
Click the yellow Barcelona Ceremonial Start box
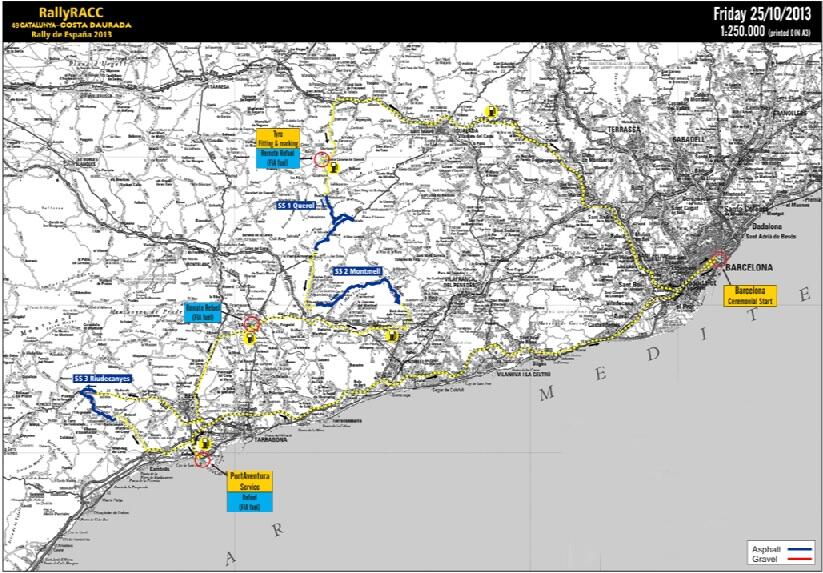[x=750, y=296]
